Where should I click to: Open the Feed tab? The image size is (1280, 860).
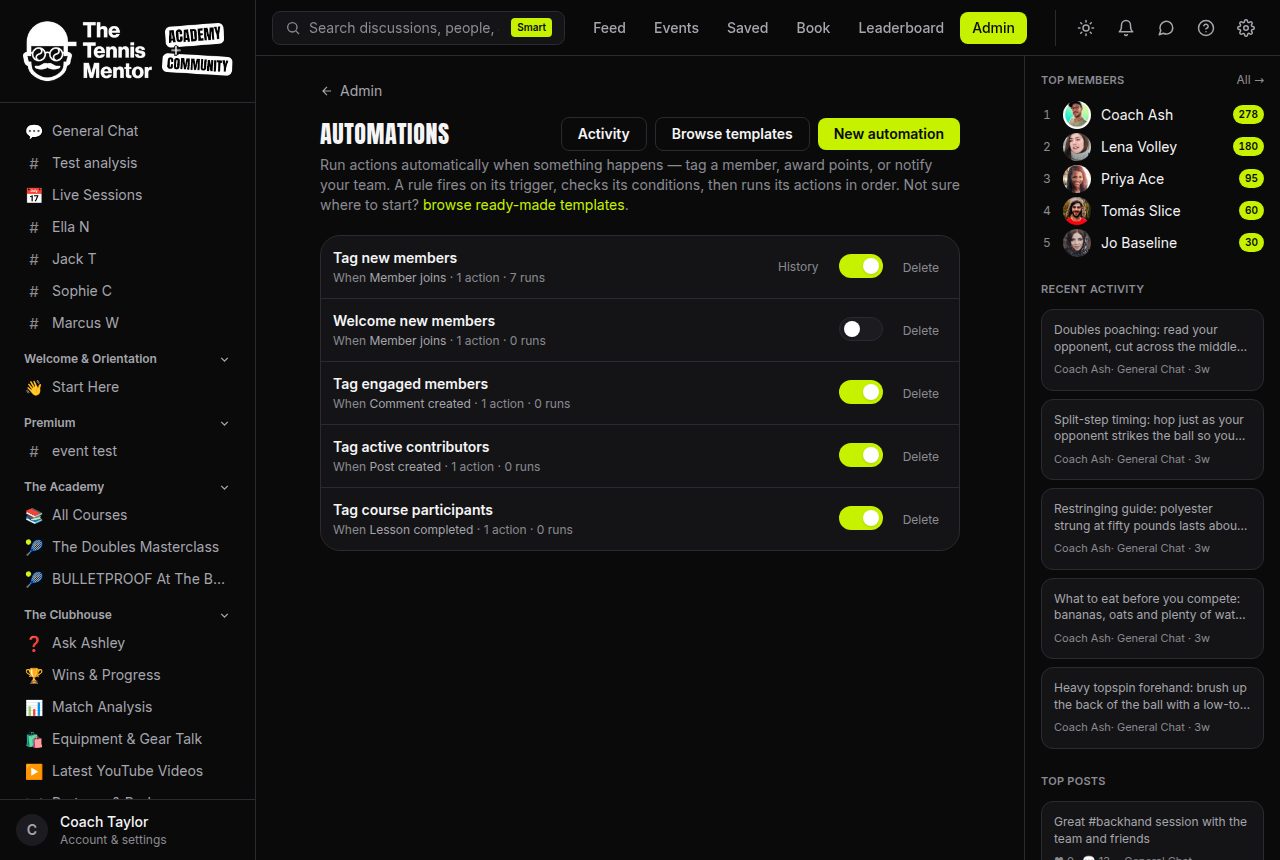pos(609,28)
